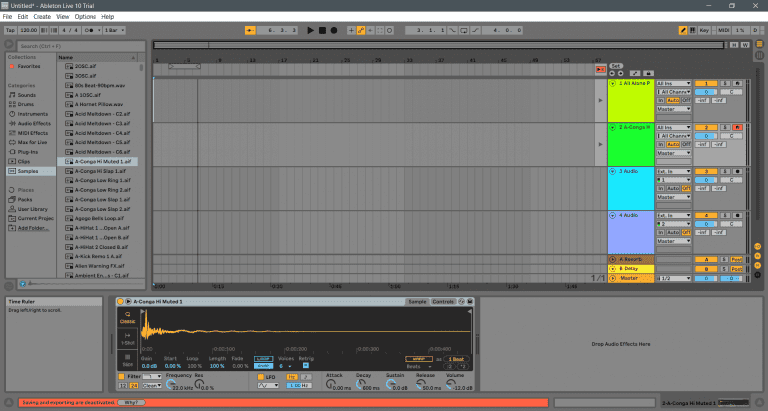Set track 4 monitor to In
Viewport: 768px width, 411px height.
[x=660, y=233]
